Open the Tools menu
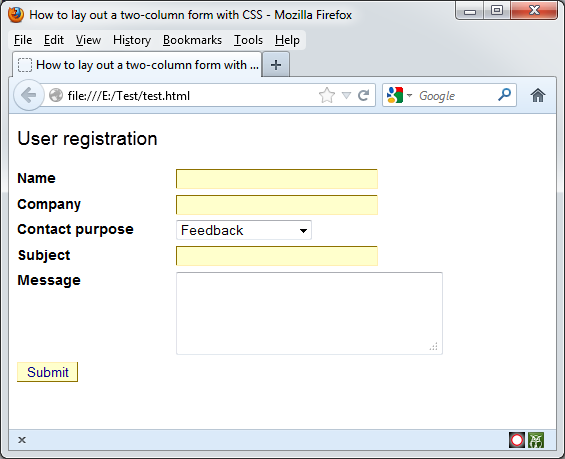The image size is (565, 459). (x=248, y=40)
